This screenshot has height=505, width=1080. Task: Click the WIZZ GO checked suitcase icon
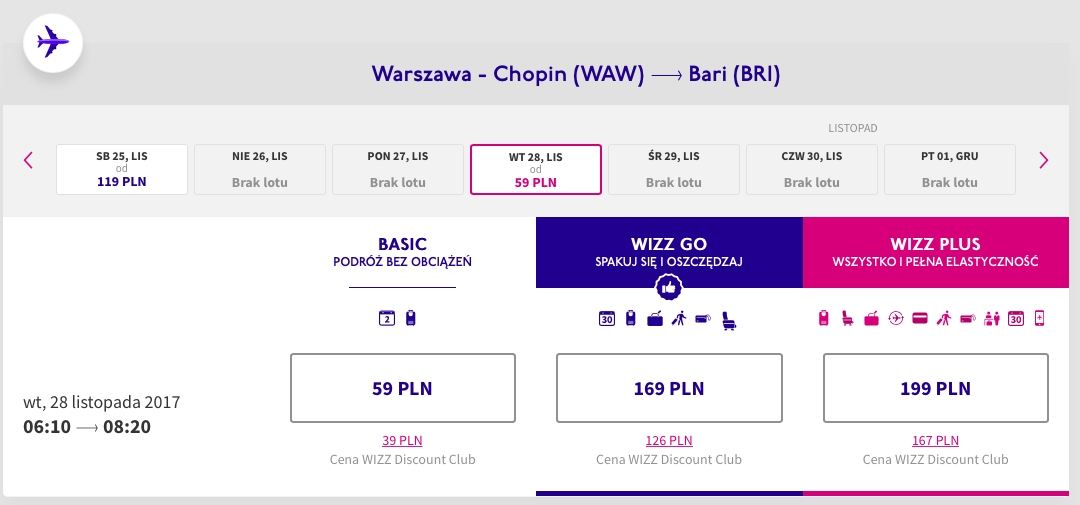click(x=655, y=319)
